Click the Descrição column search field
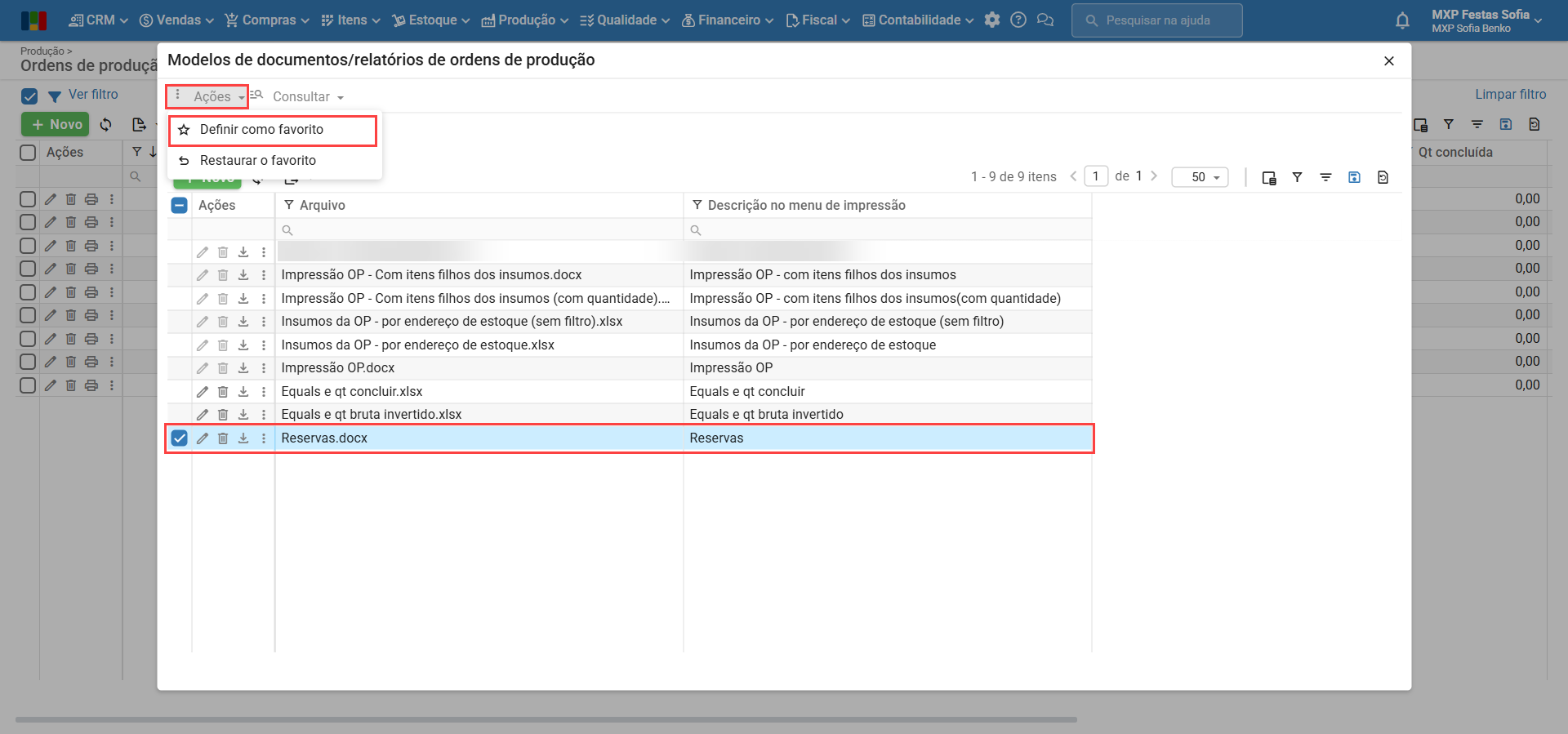Viewport: 1568px width, 734px height. [888, 230]
